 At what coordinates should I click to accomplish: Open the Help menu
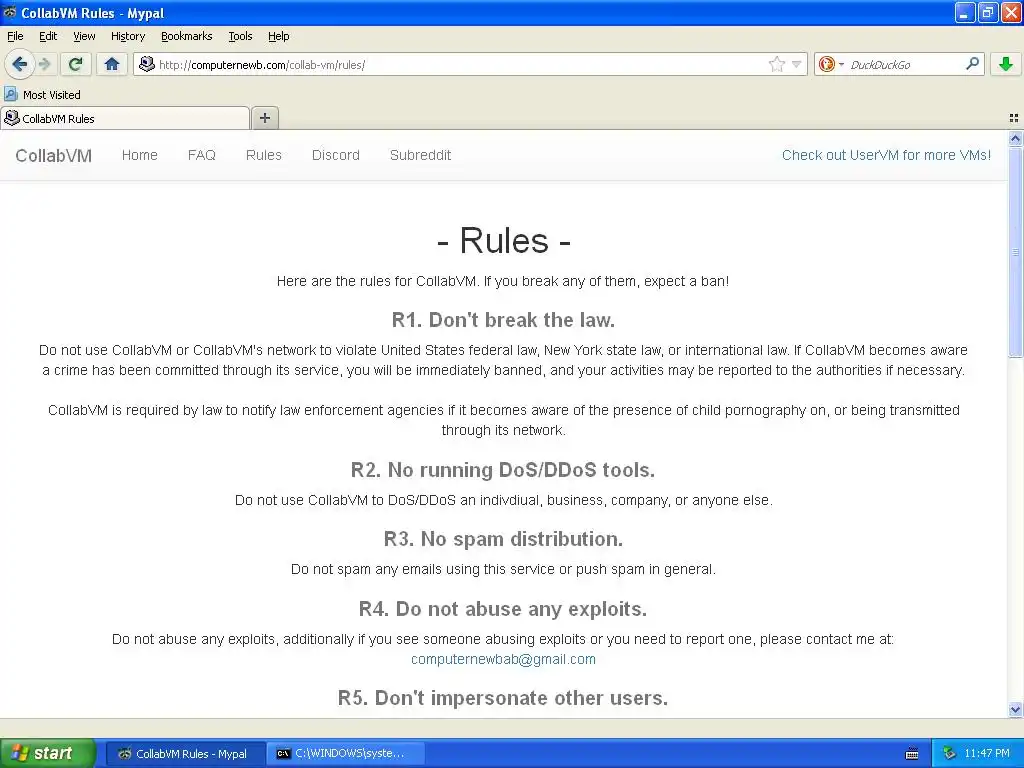click(x=278, y=37)
